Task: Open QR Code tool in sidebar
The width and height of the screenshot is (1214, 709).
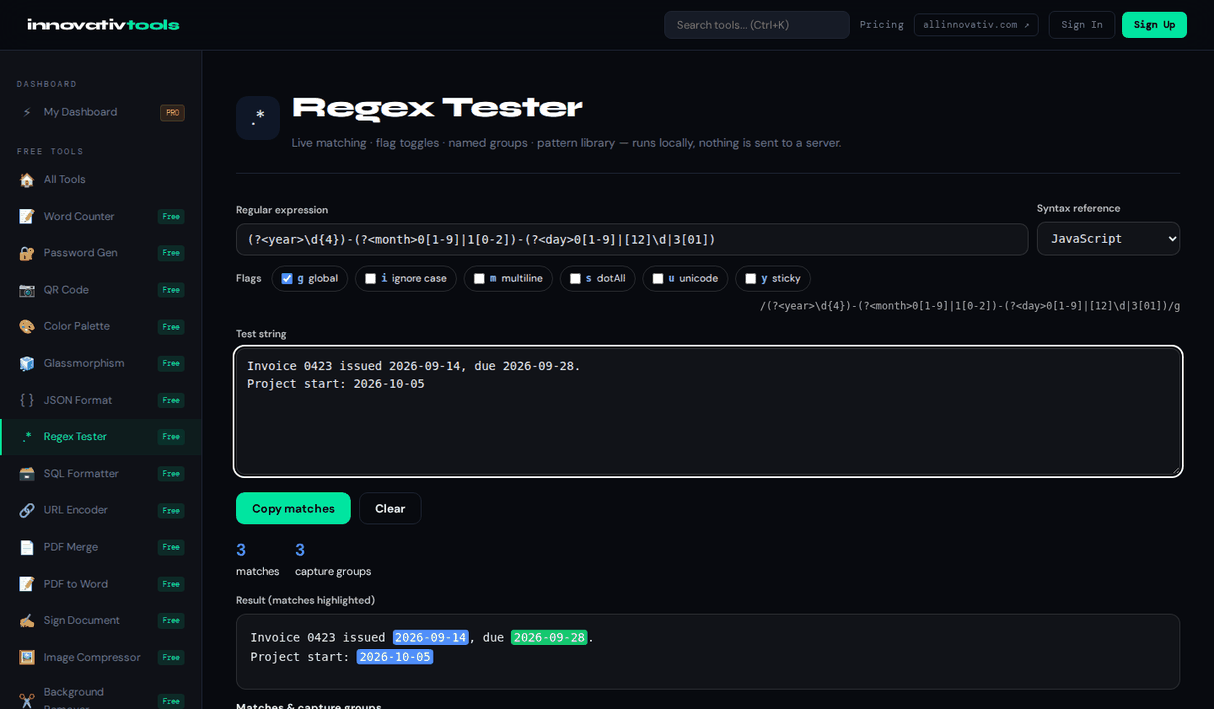Action: [x=100, y=290]
